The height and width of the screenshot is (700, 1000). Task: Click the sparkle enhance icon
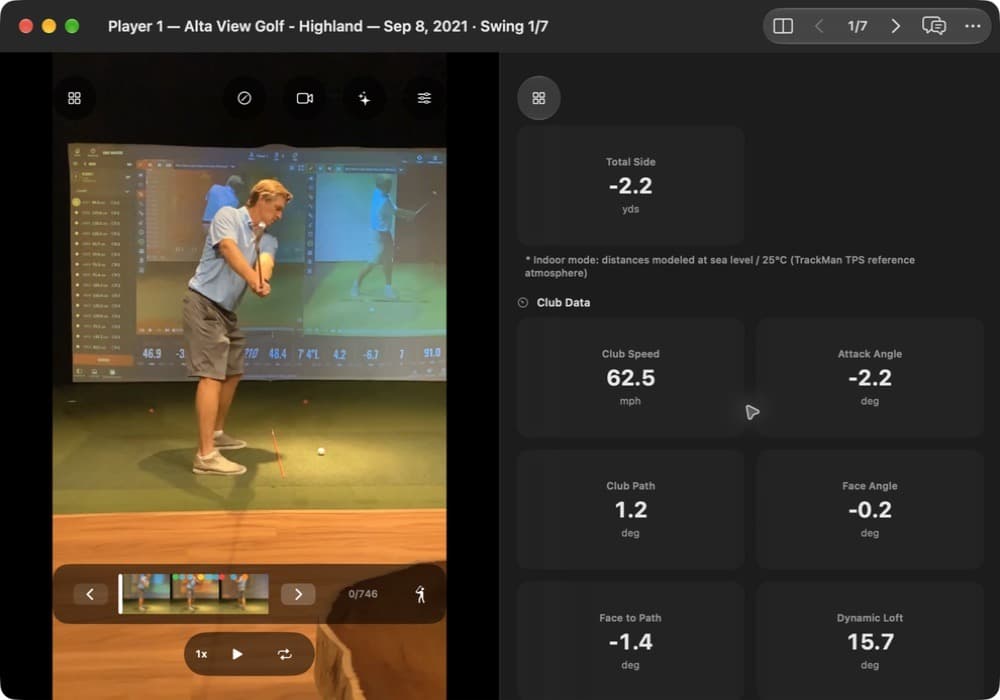364,98
